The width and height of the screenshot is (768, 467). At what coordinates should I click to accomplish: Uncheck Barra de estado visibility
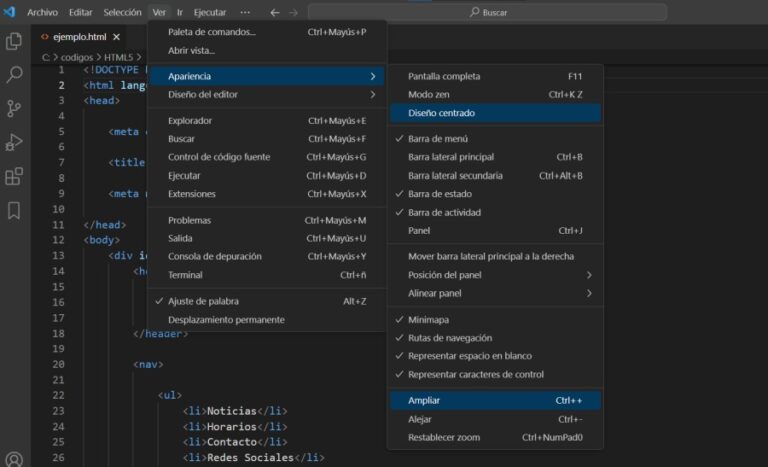[x=441, y=194]
